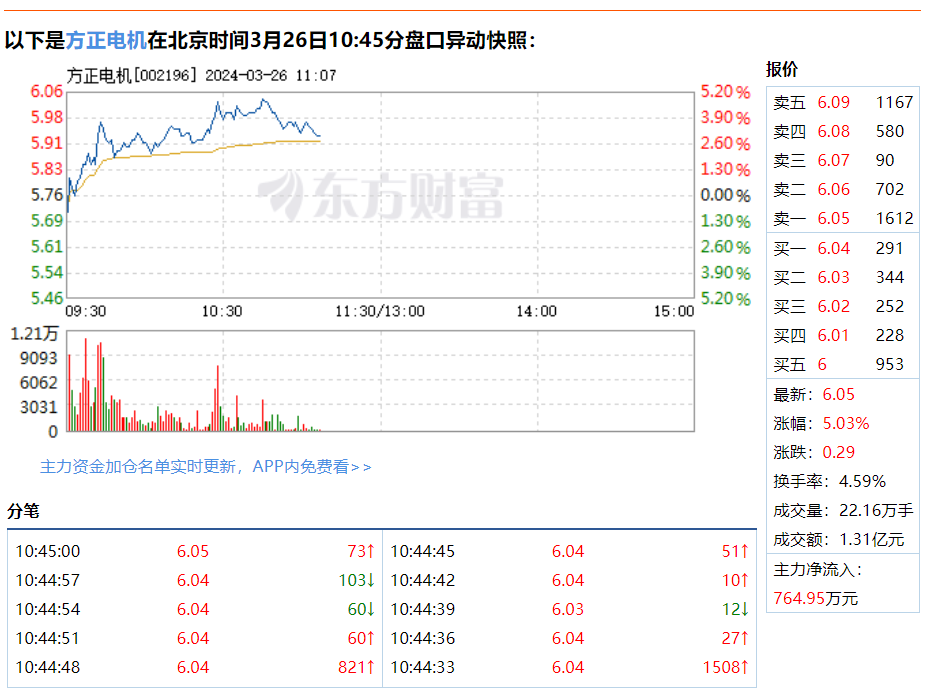Click the 卖一 volume 1612

894,219
